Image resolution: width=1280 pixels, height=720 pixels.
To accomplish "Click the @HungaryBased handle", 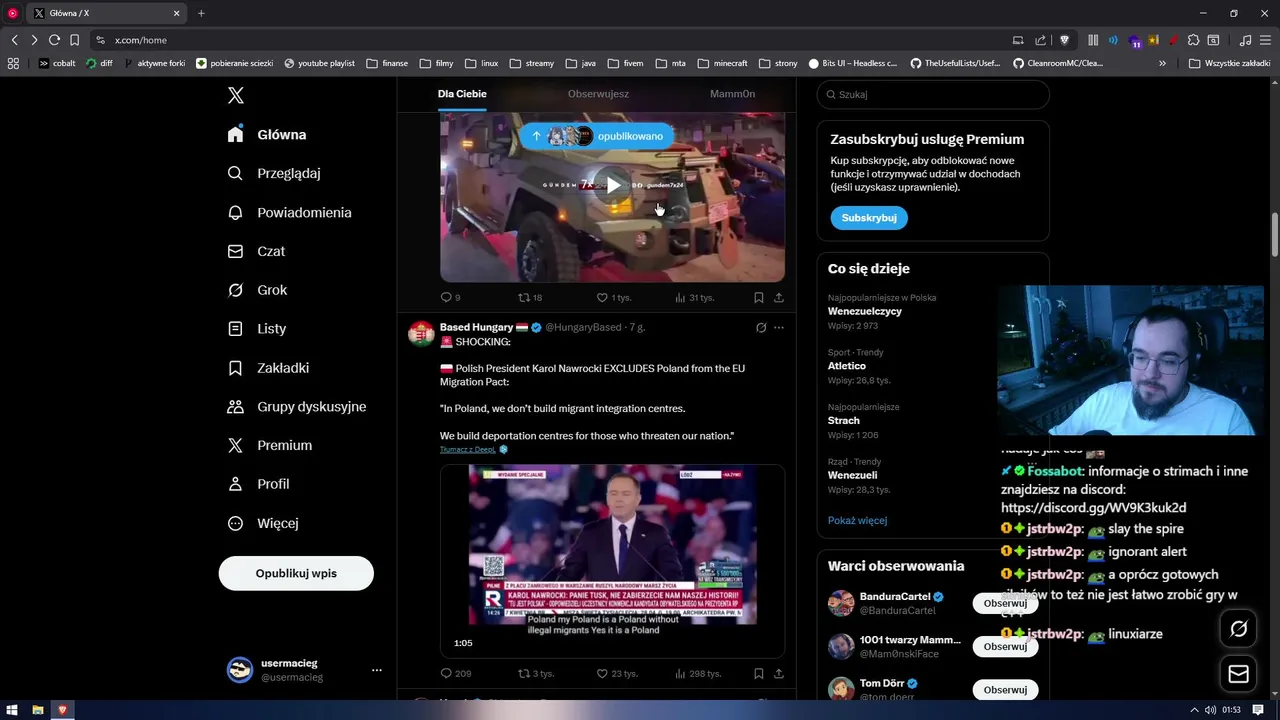I will point(582,327).
